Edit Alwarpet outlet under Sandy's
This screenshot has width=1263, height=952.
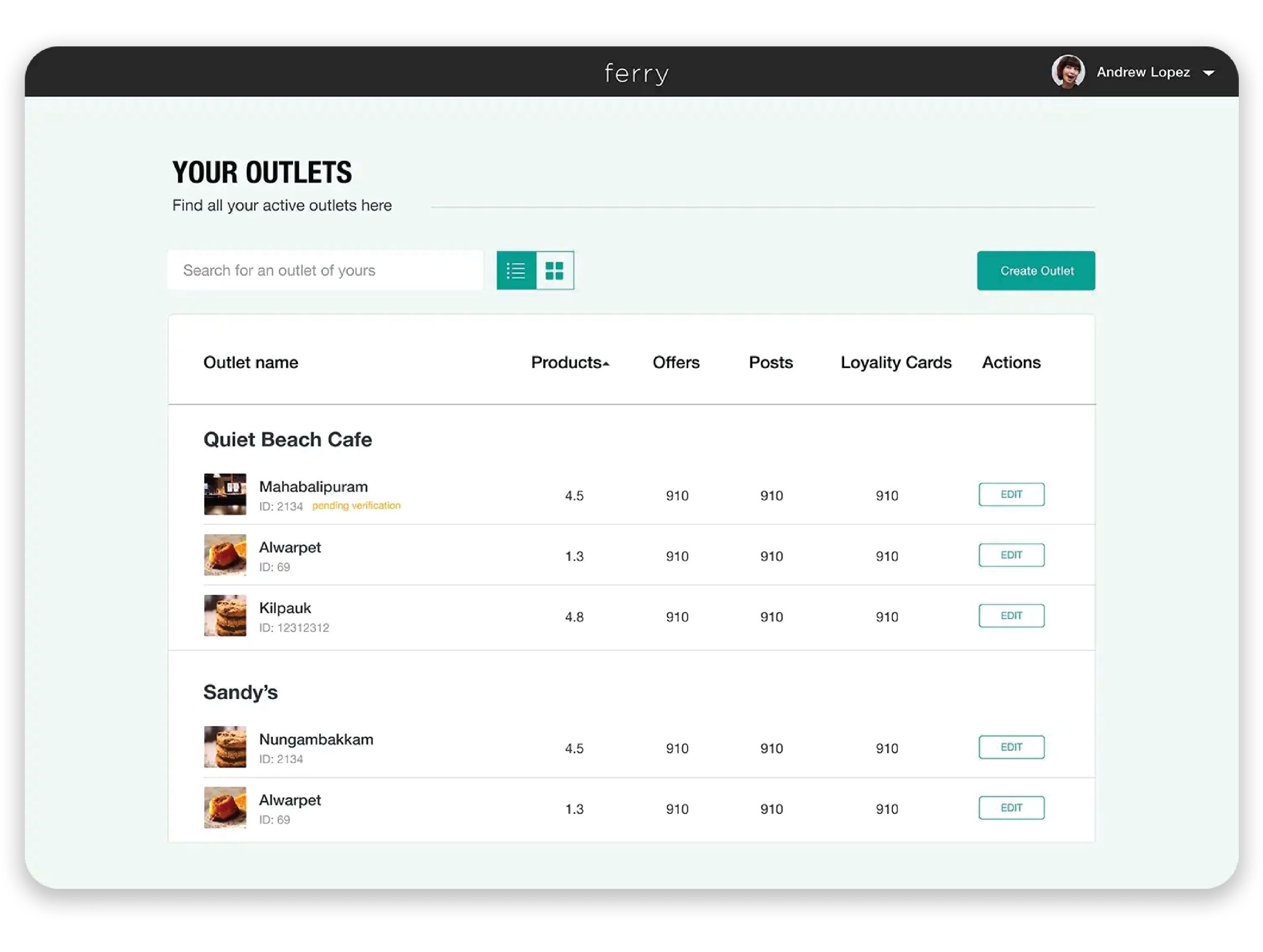(1010, 807)
